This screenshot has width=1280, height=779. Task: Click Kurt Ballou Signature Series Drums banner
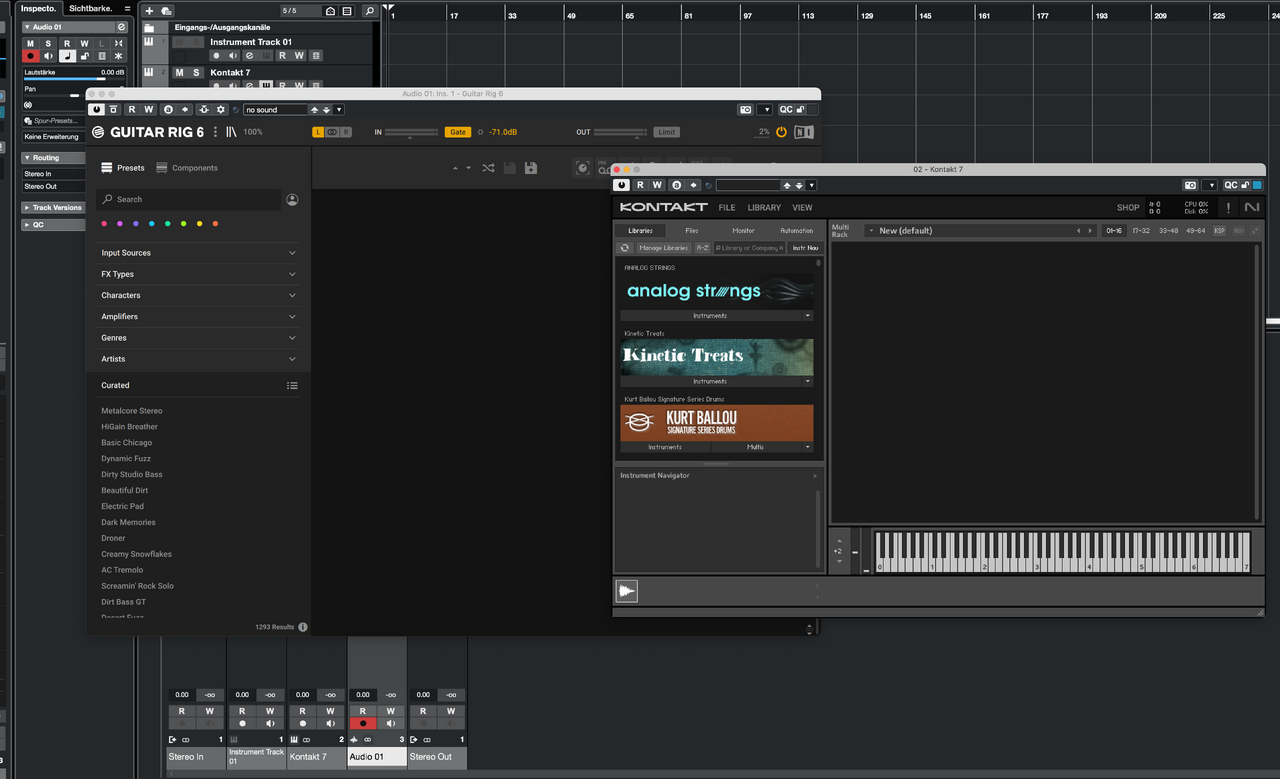(x=716, y=423)
